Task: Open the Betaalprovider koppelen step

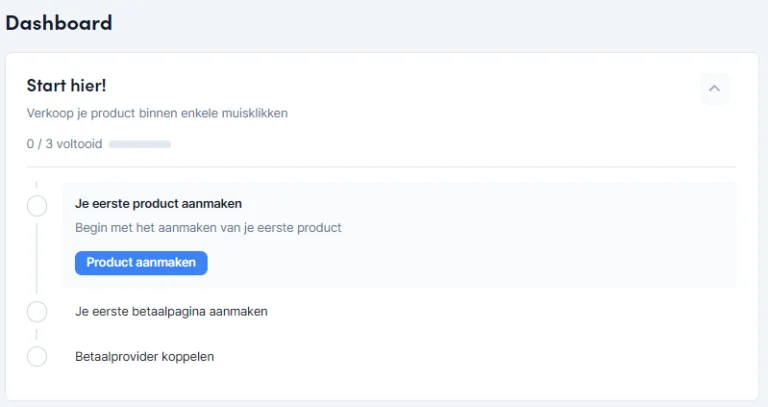Action: (144, 356)
